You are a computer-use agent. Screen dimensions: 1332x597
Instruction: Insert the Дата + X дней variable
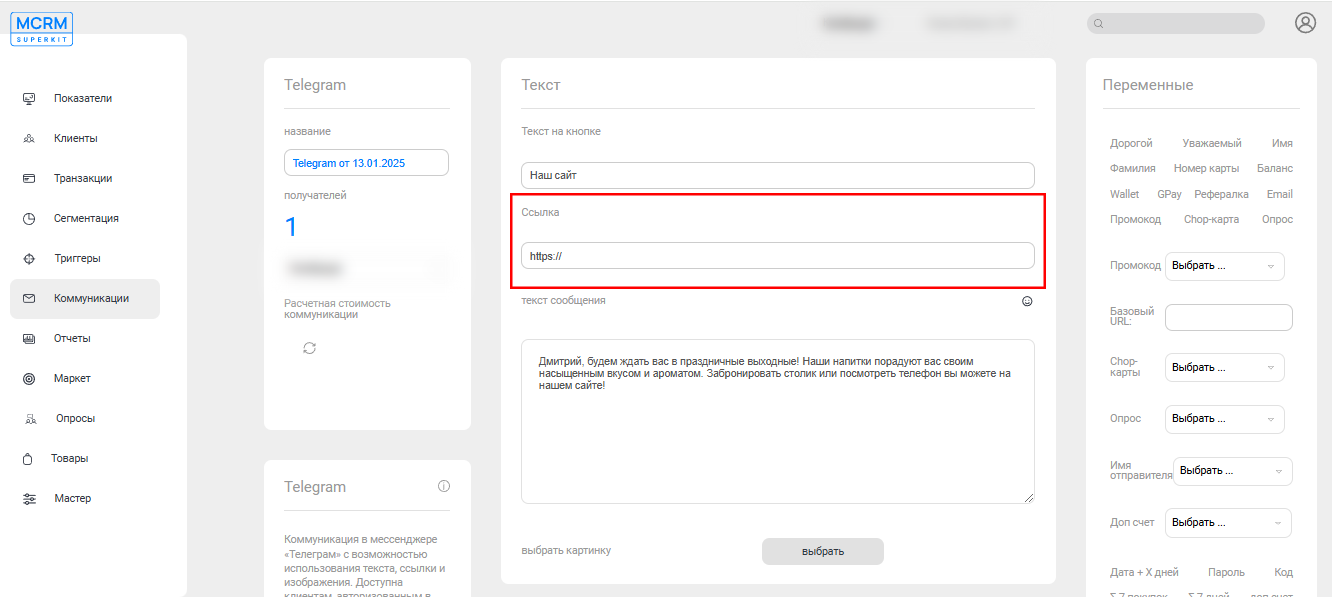[1144, 572]
